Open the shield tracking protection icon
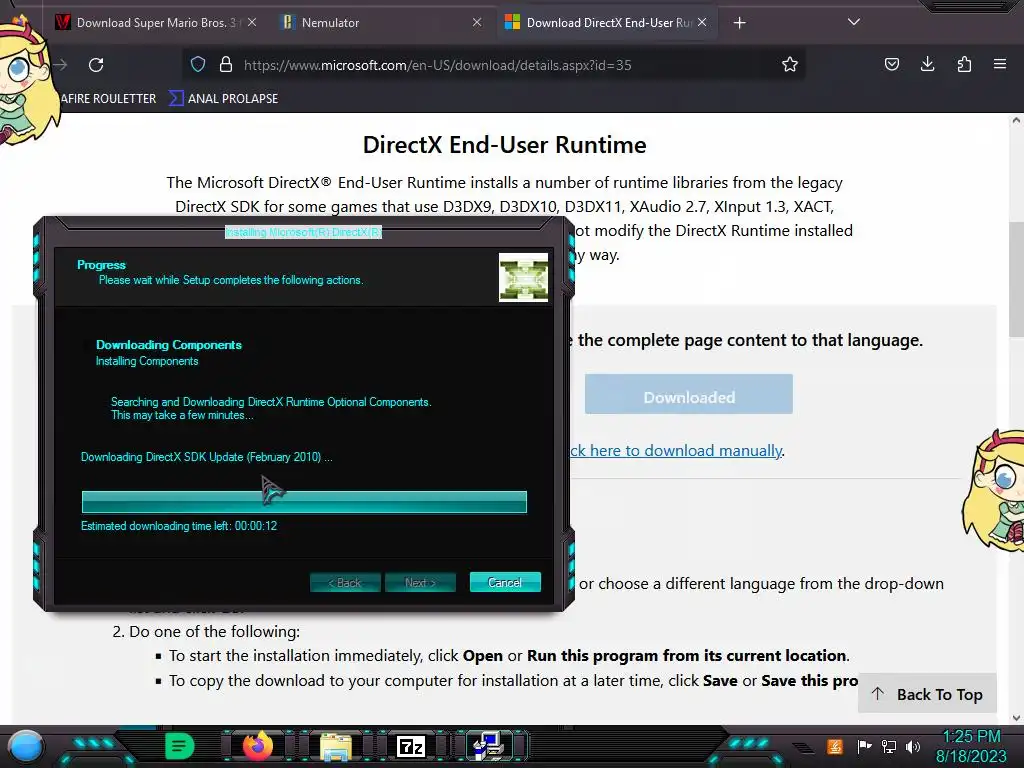 click(198, 64)
